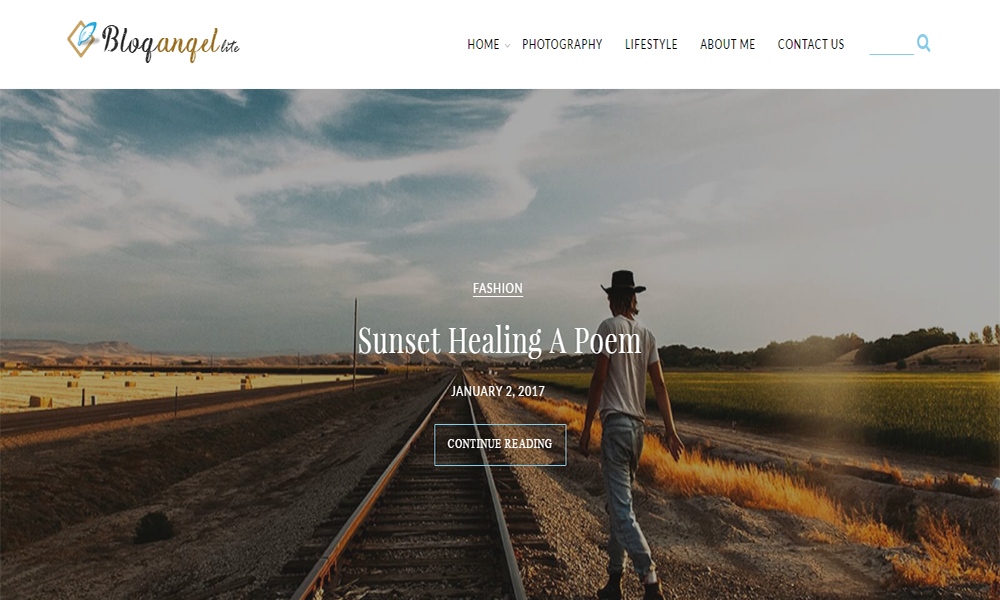The width and height of the screenshot is (1000, 600).
Task: Click the CONTINUE READING button
Action: click(500, 444)
